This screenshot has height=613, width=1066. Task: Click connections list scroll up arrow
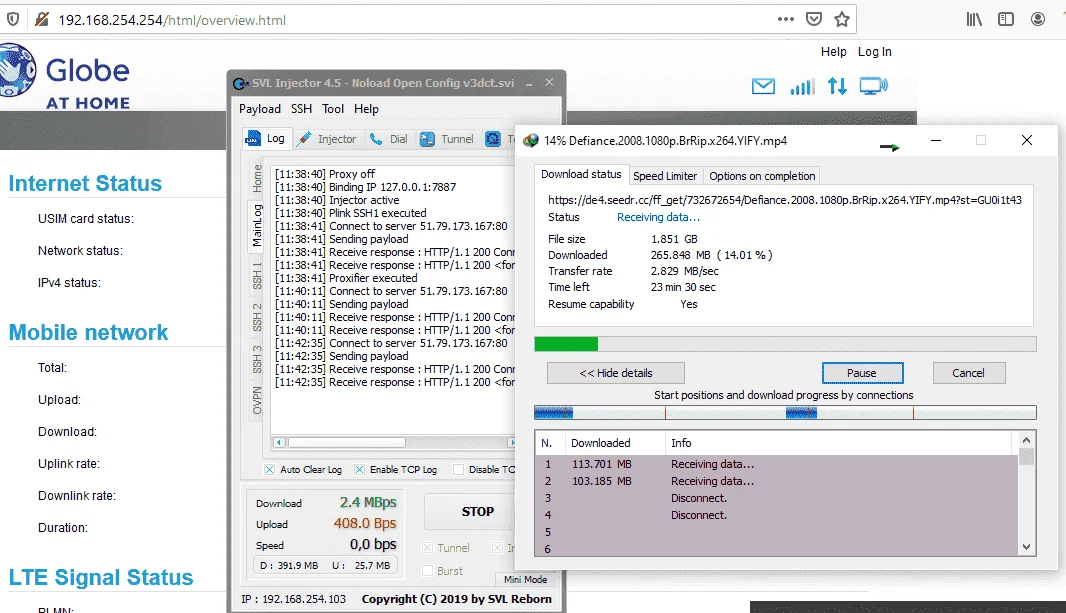pyautogui.click(x=1027, y=440)
